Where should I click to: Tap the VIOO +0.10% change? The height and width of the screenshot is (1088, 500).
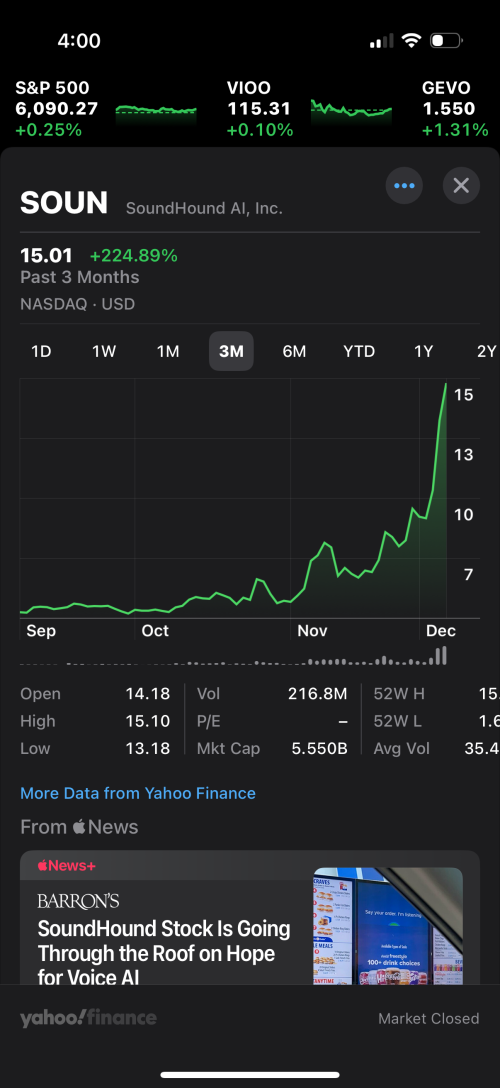point(260,130)
